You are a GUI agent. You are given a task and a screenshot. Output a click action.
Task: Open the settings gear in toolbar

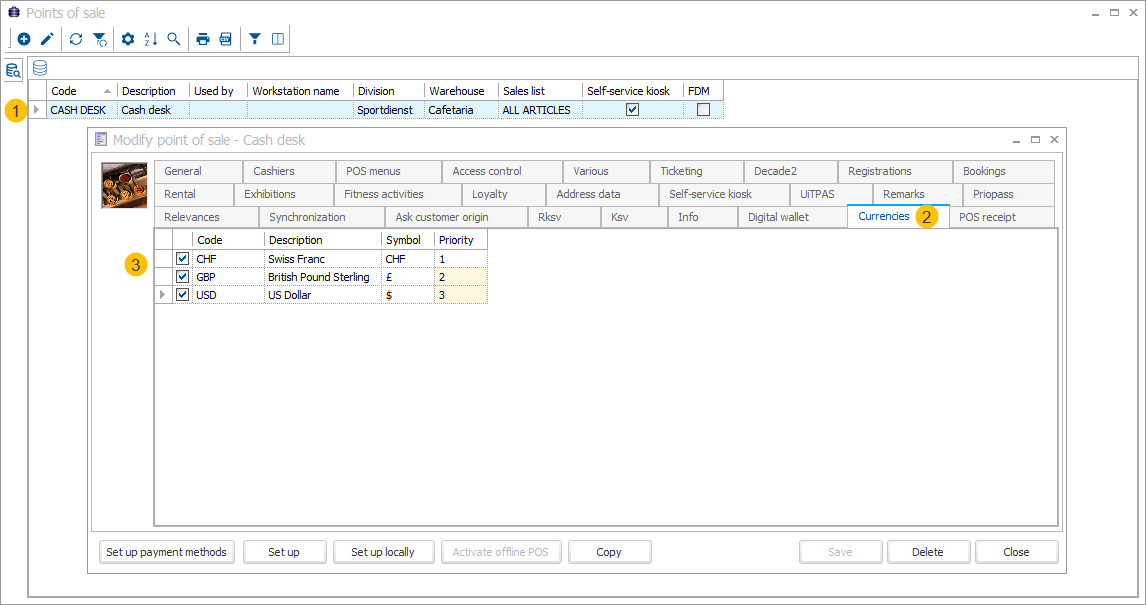point(128,39)
